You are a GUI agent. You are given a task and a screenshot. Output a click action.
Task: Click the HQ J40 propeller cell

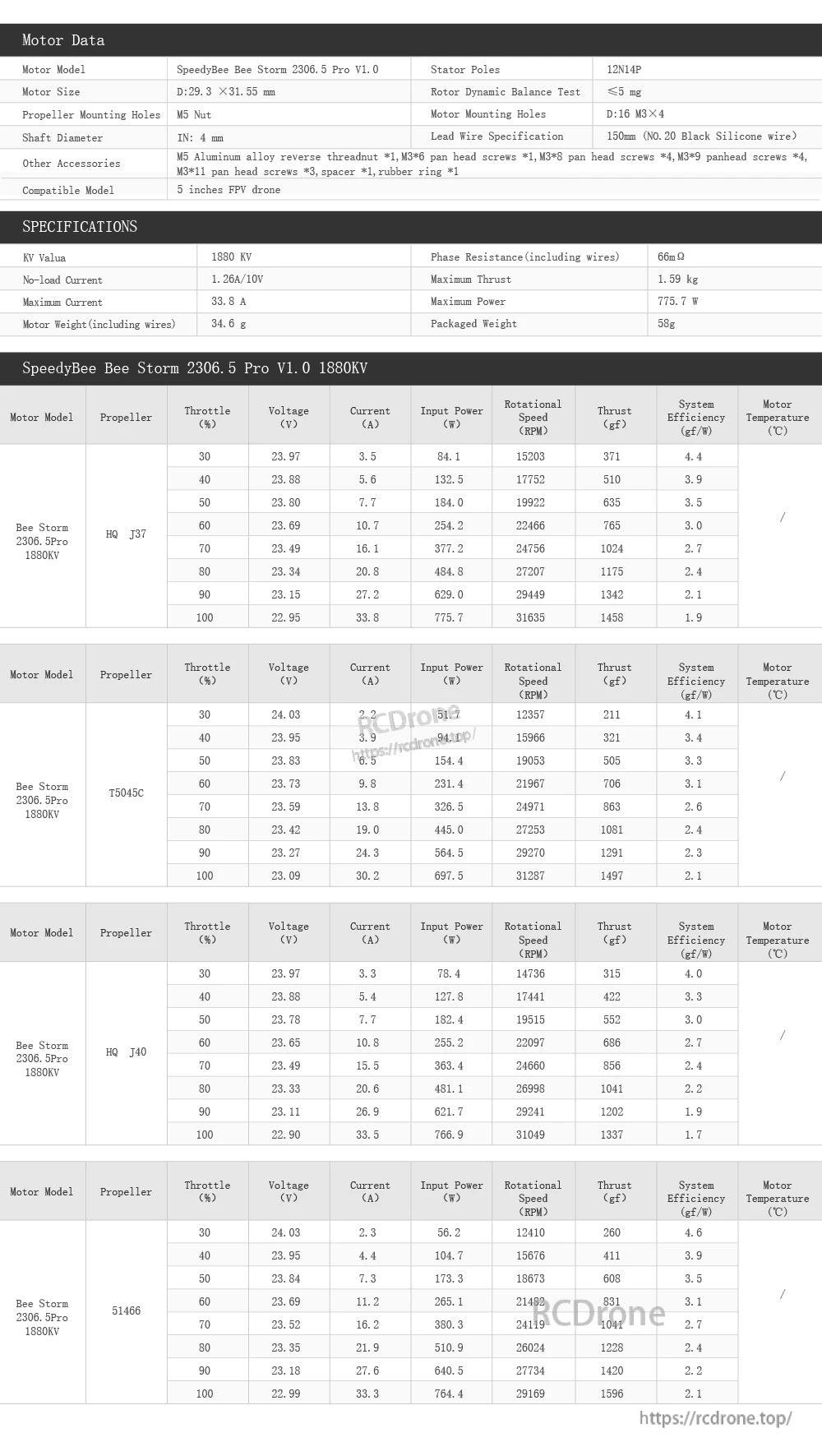click(x=126, y=1052)
